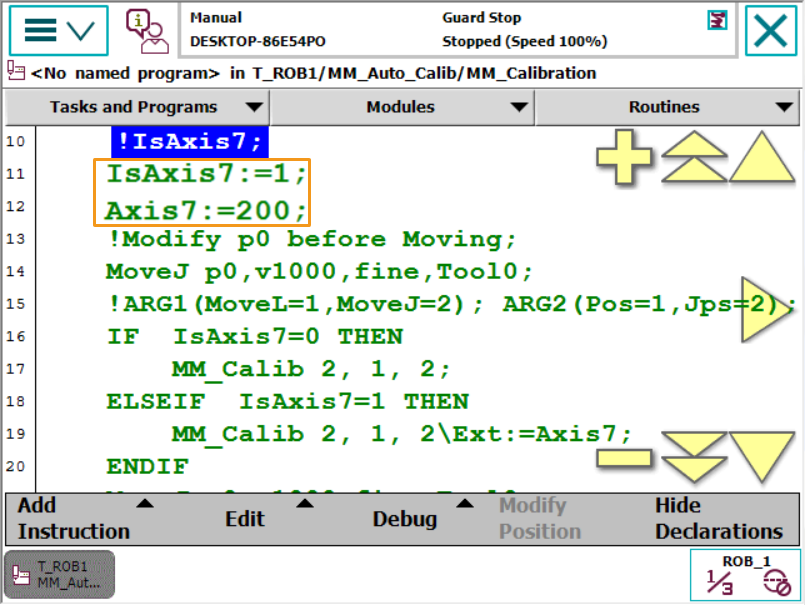Page up using double up arrow
Viewport: 805px width, 605px height.
pos(694,157)
